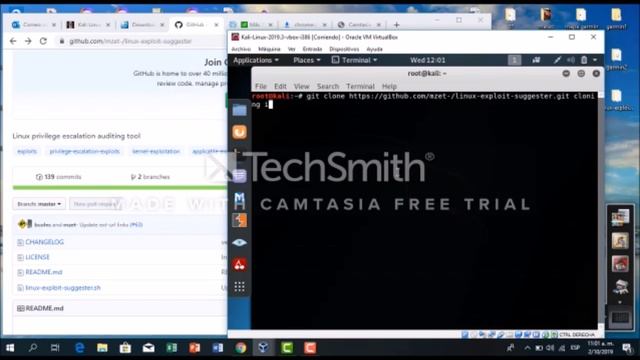Click the exploits topic tag
Viewport: 640px width, 360px height.
(27, 151)
